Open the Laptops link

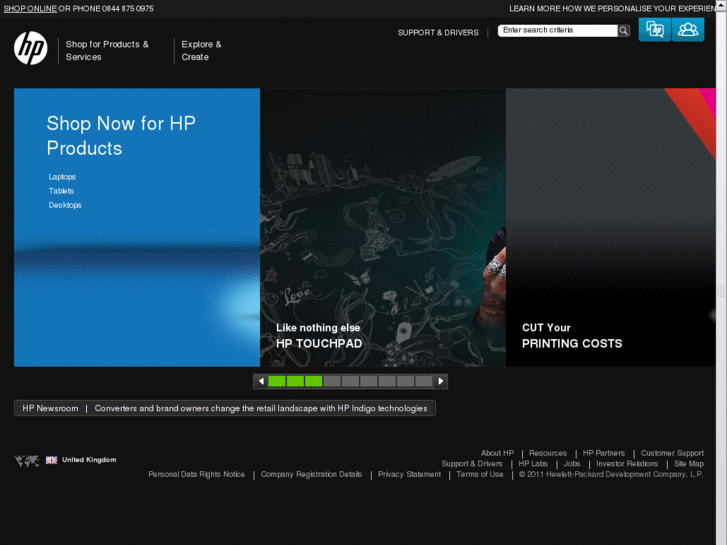pos(62,177)
